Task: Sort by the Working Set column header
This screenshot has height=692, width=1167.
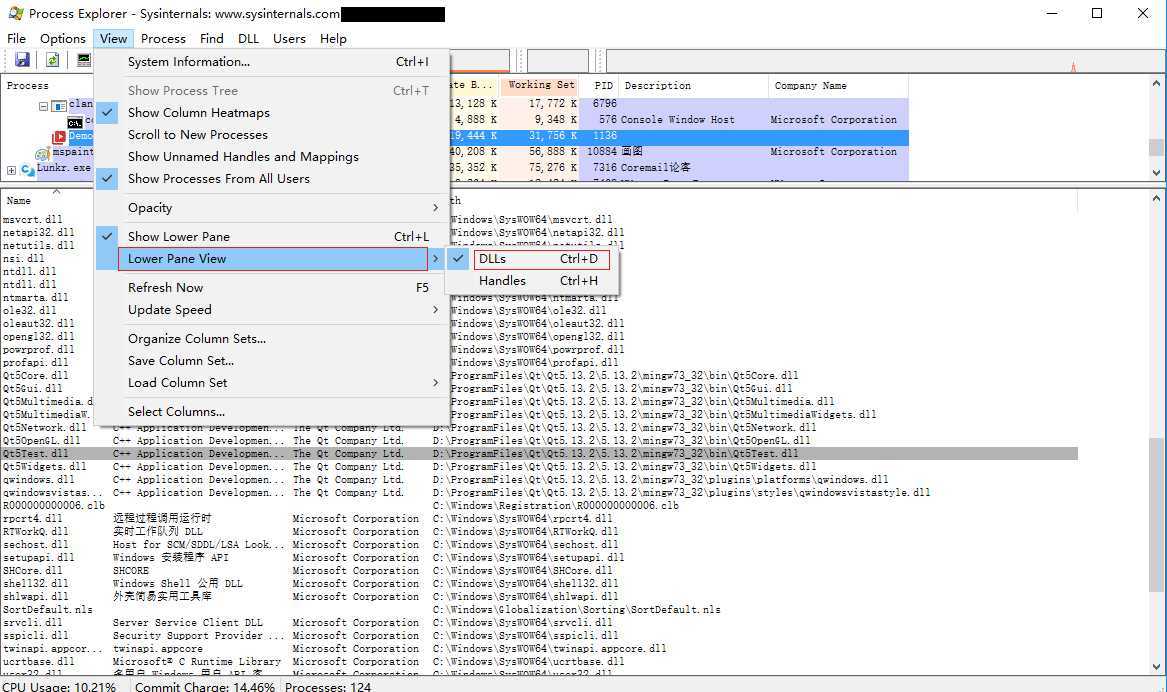Action: [541, 85]
